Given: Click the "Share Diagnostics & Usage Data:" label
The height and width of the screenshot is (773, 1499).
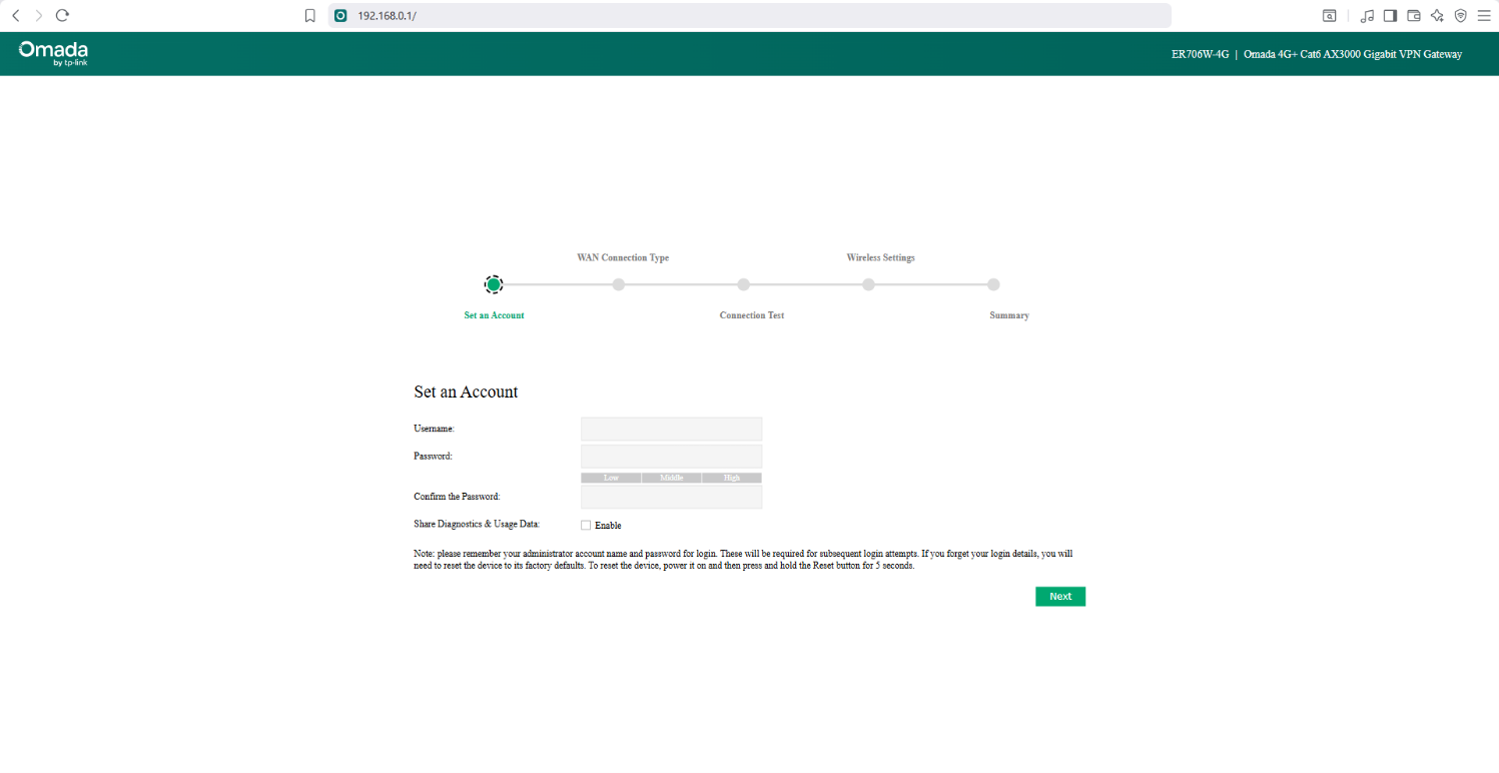Looking at the screenshot, I should pos(477,524).
